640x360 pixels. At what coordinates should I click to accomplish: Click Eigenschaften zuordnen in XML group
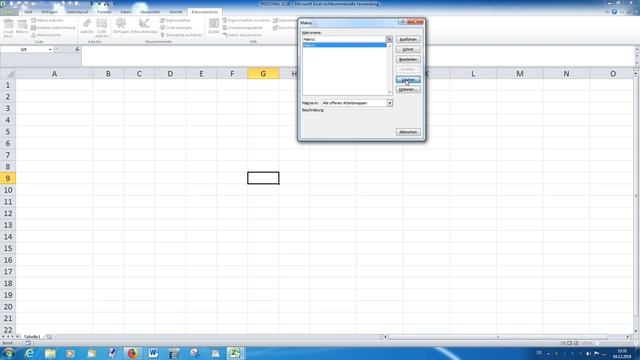pyautogui.click(x=246, y=20)
